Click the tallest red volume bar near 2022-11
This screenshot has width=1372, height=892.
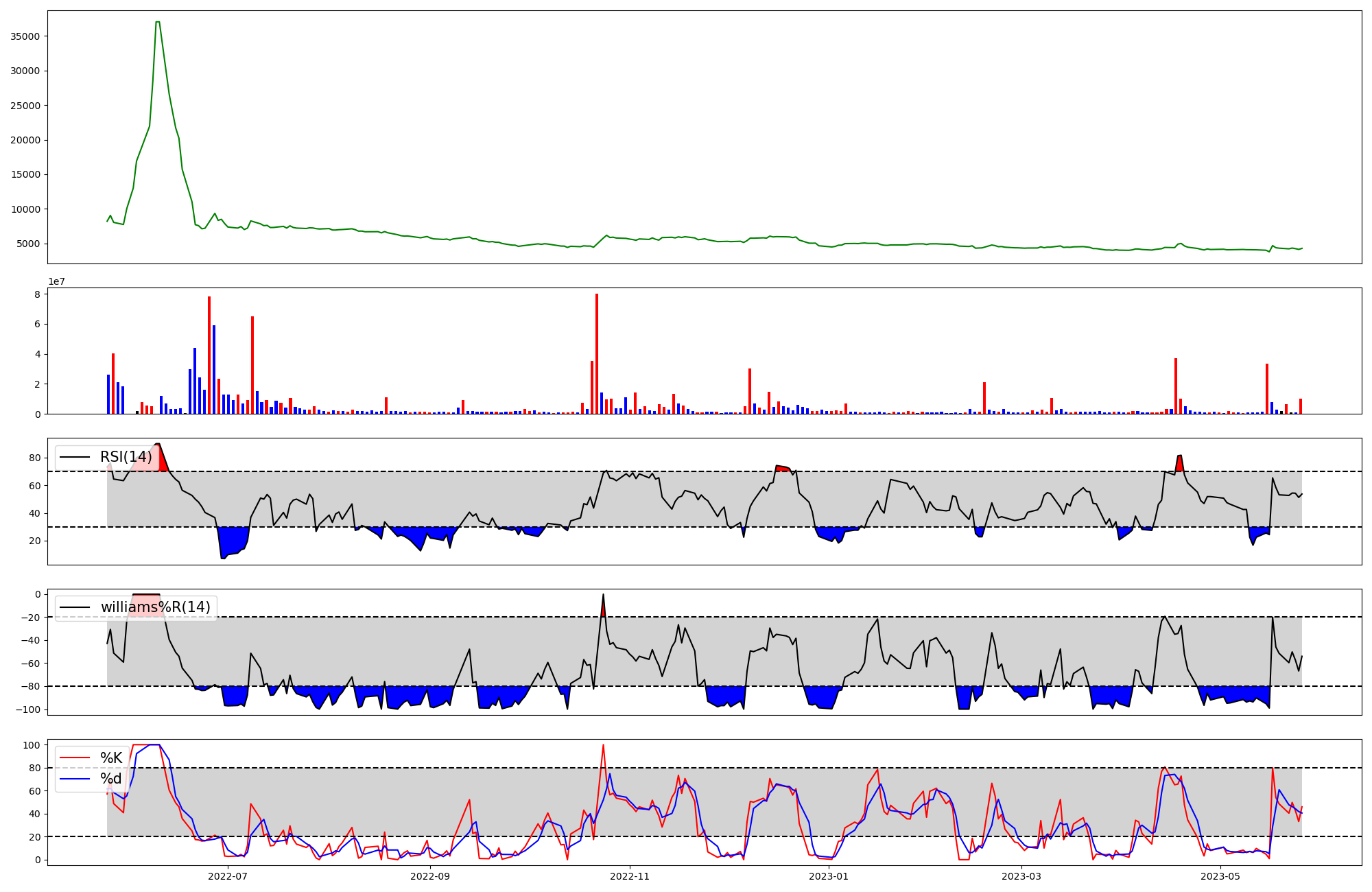coord(597,353)
